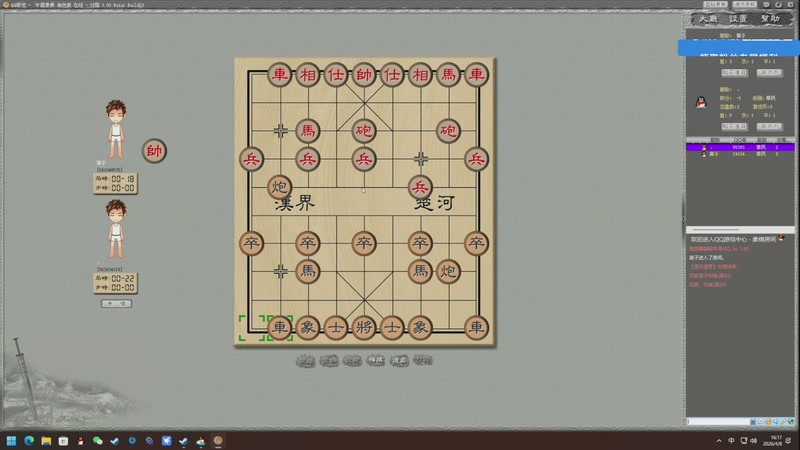Select the red 砲 cannon on the right side
800x450 pixels.
coord(448,131)
